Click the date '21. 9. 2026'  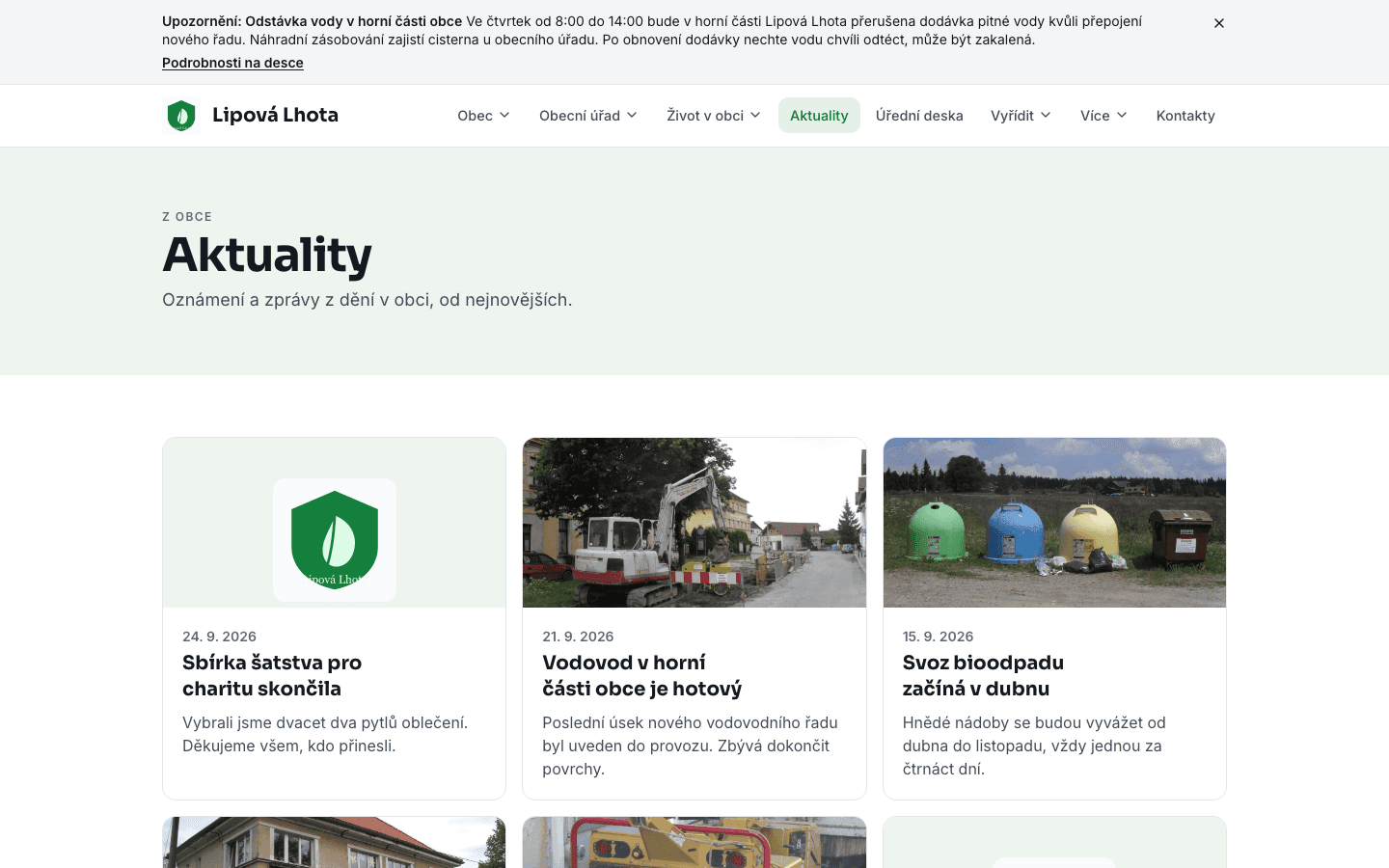pos(578,637)
